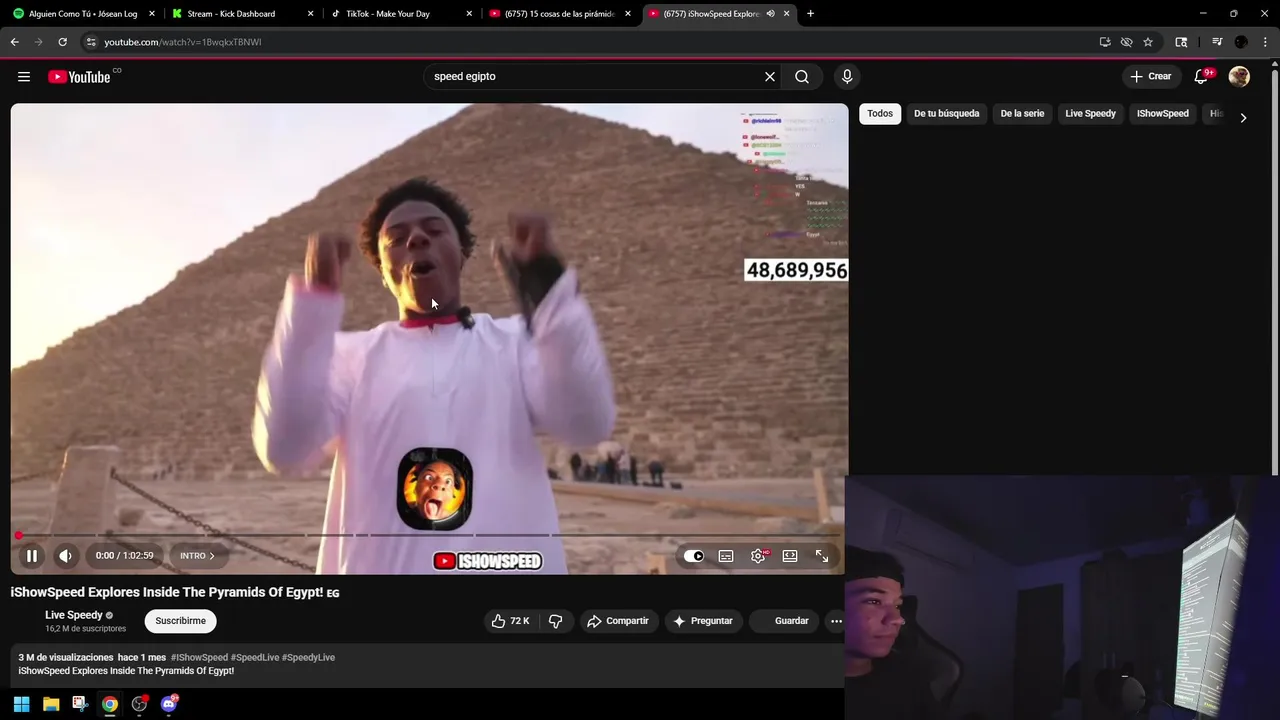This screenshot has width=1280, height=720.
Task: Toggle autoplay switch in player
Action: pos(694,556)
